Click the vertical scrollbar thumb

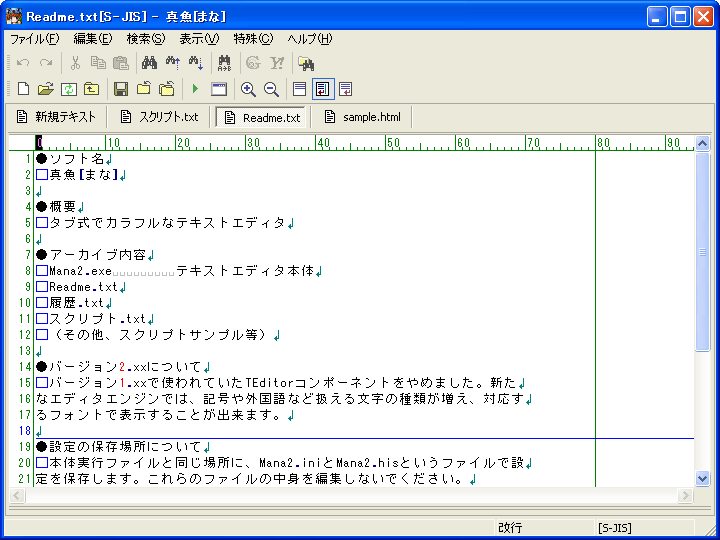tap(702, 252)
